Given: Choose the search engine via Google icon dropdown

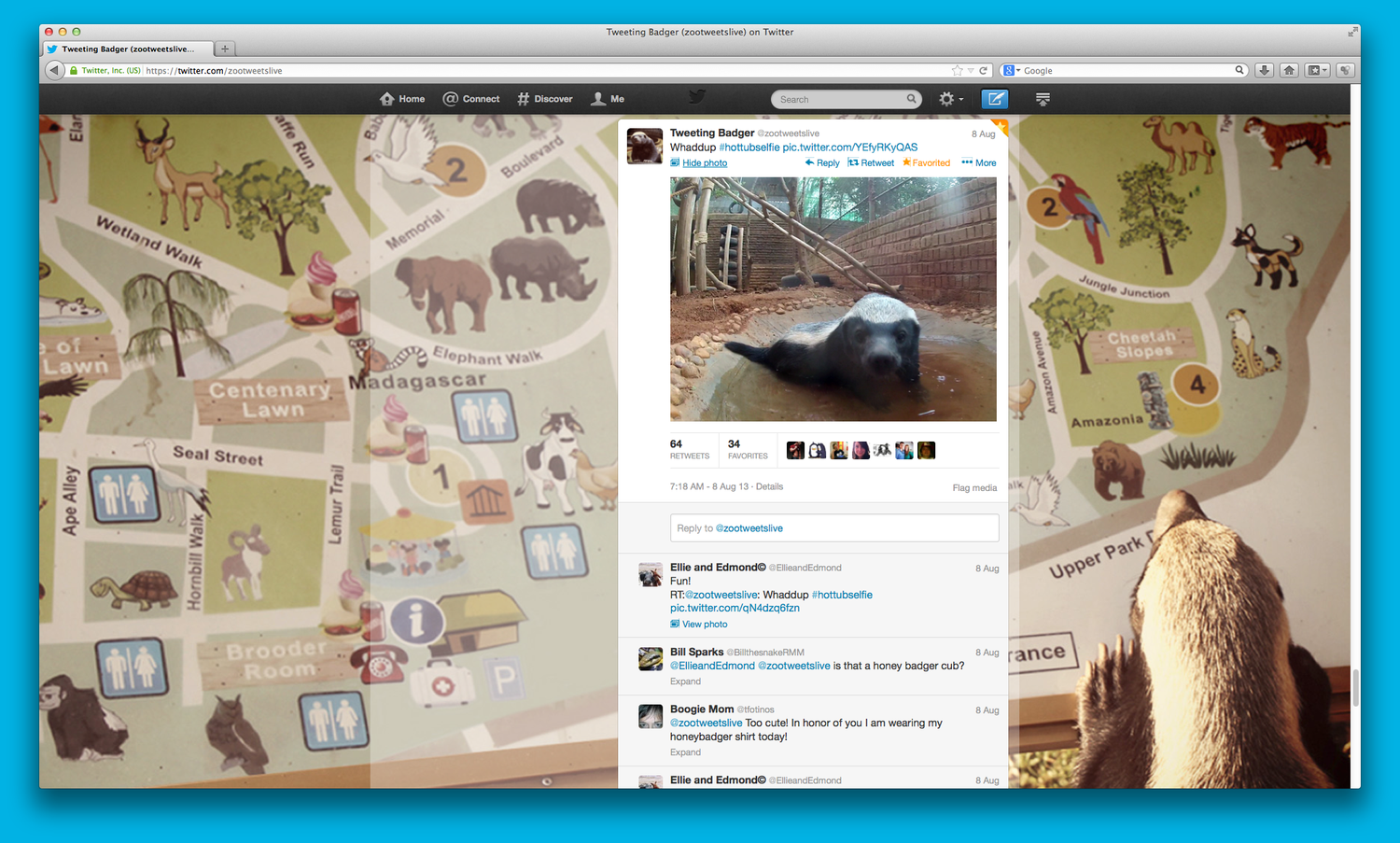Looking at the screenshot, I should (x=1012, y=70).
